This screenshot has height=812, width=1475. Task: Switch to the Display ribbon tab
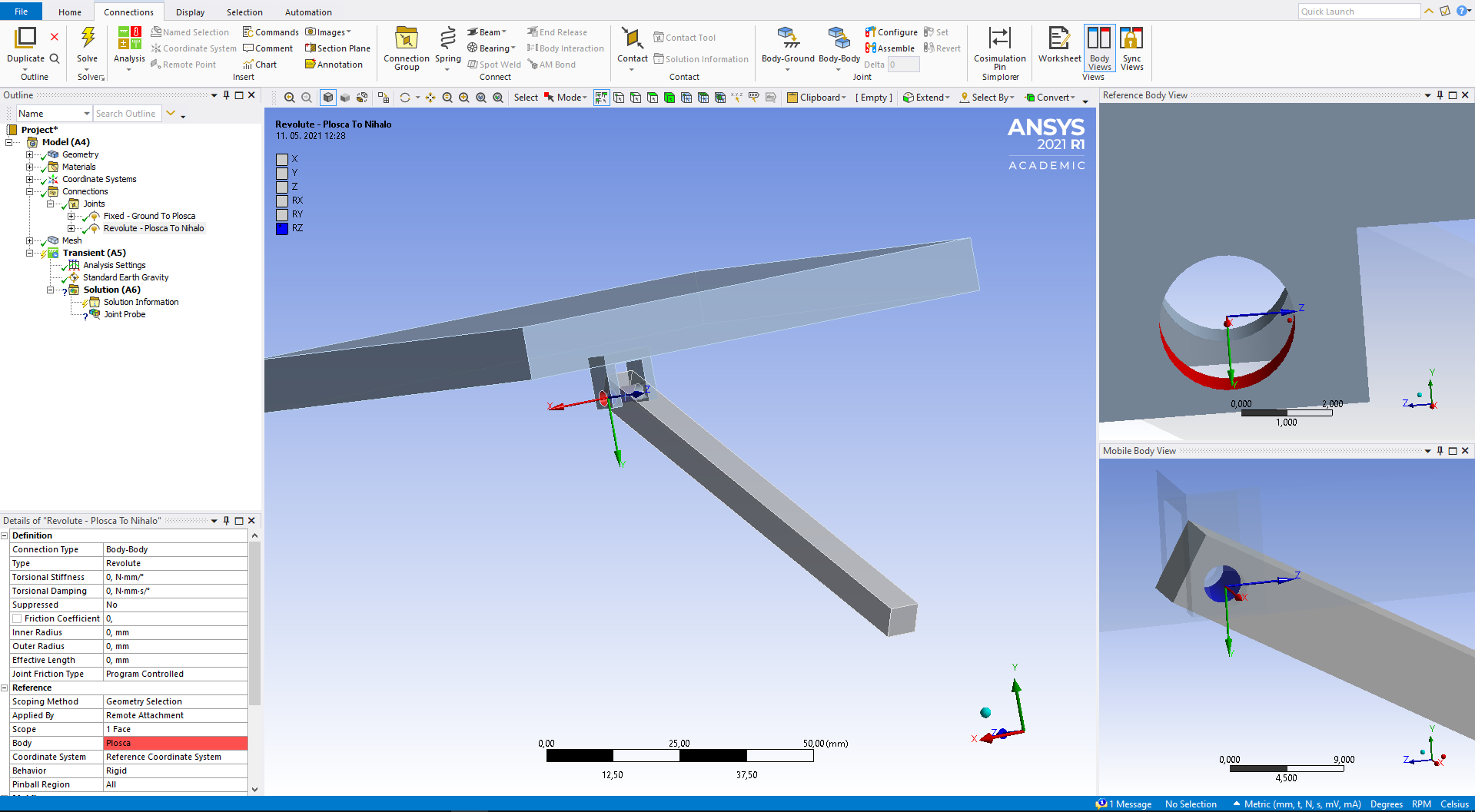pos(190,12)
